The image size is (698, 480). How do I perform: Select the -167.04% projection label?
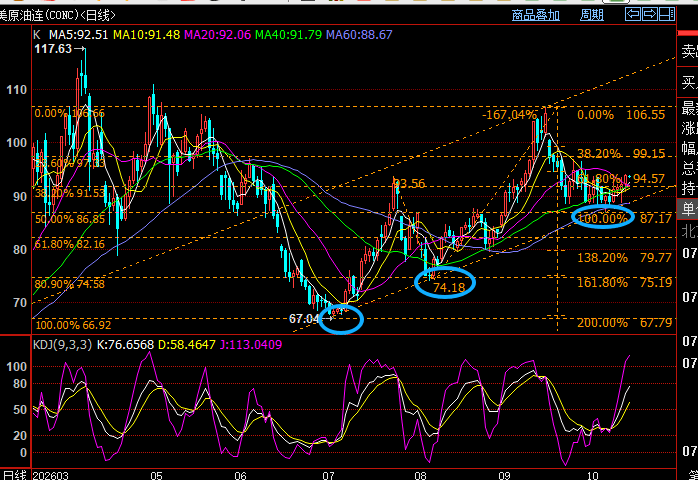(509, 115)
